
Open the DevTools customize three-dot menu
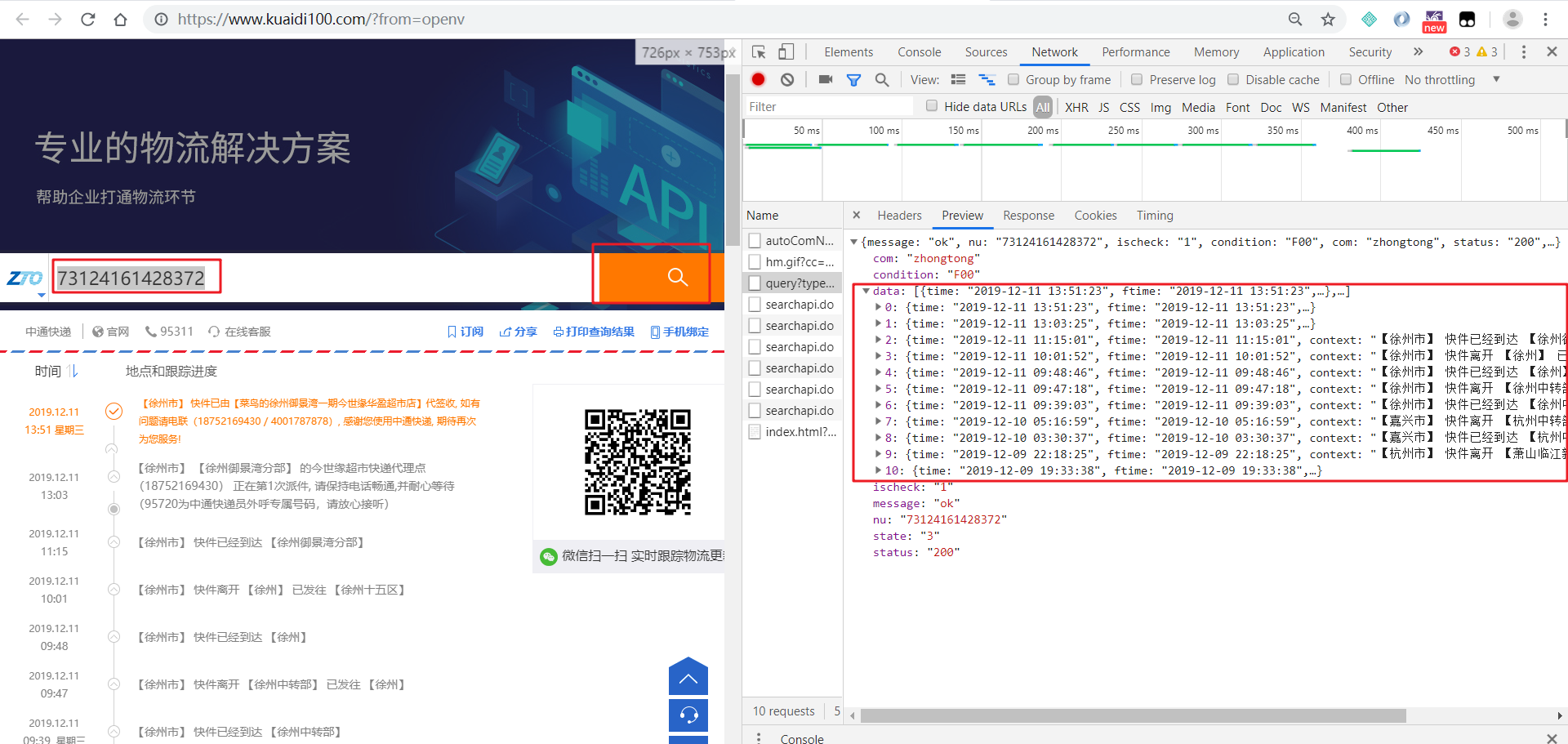tap(1524, 52)
